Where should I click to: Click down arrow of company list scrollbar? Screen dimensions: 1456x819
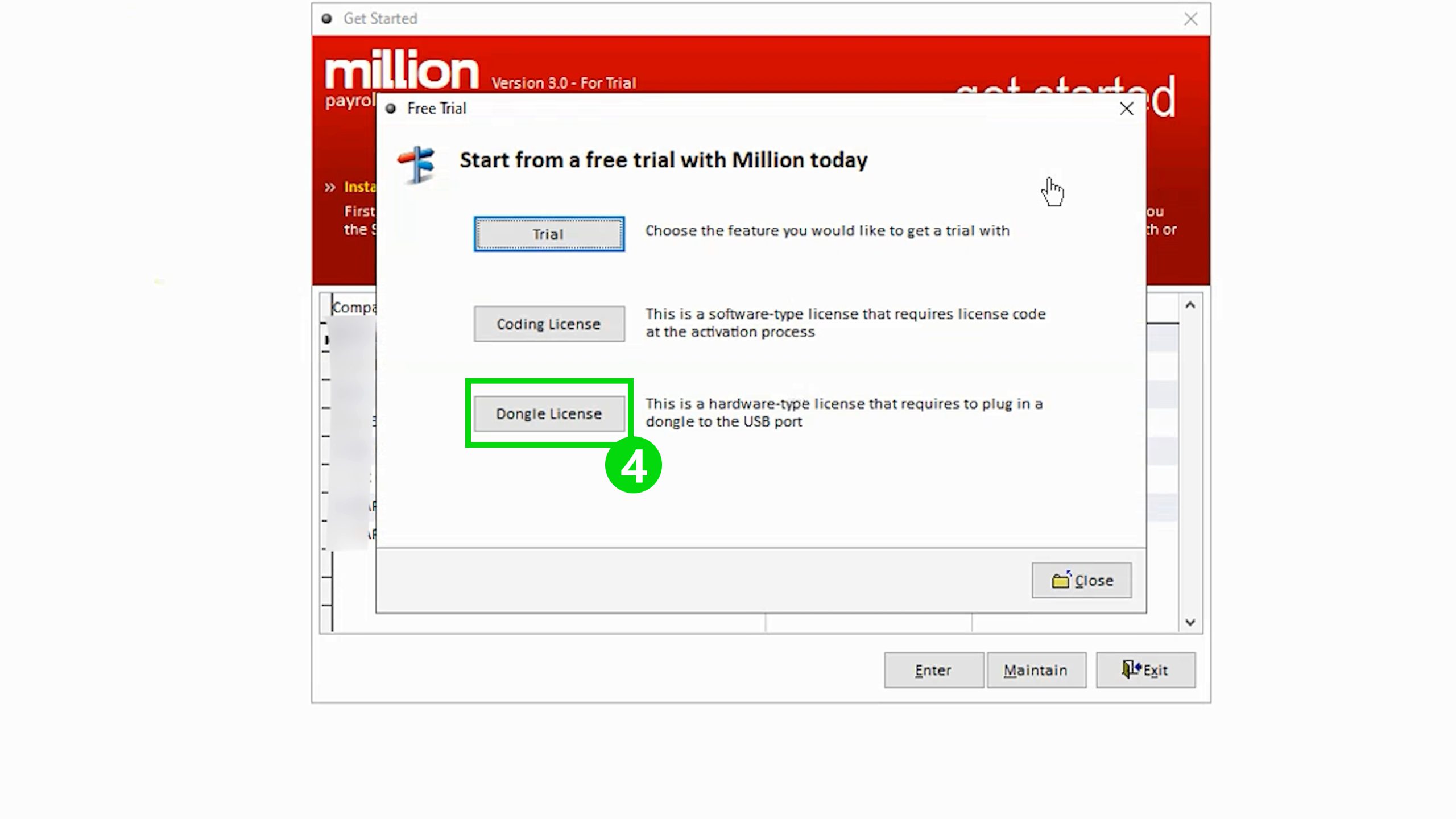click(x=1190, y=622)
